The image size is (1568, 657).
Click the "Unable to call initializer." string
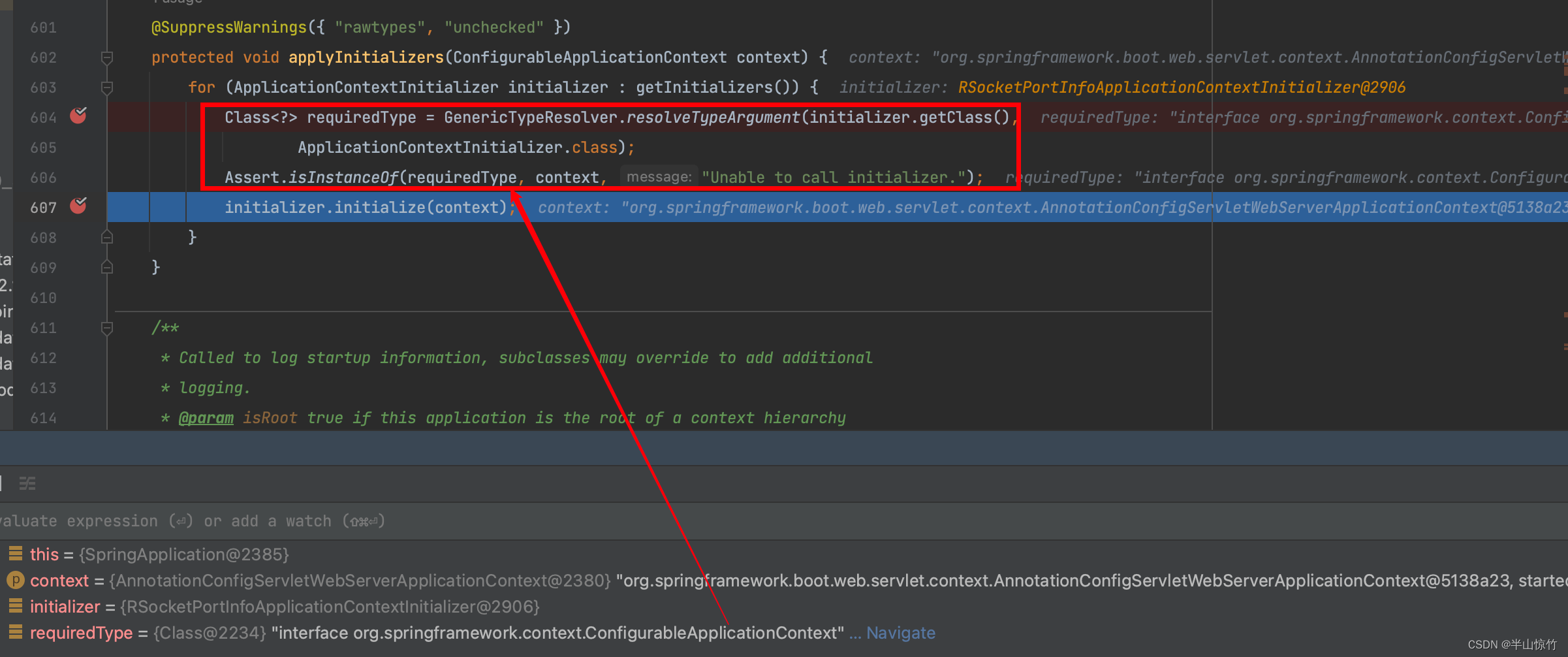point(834,178)
